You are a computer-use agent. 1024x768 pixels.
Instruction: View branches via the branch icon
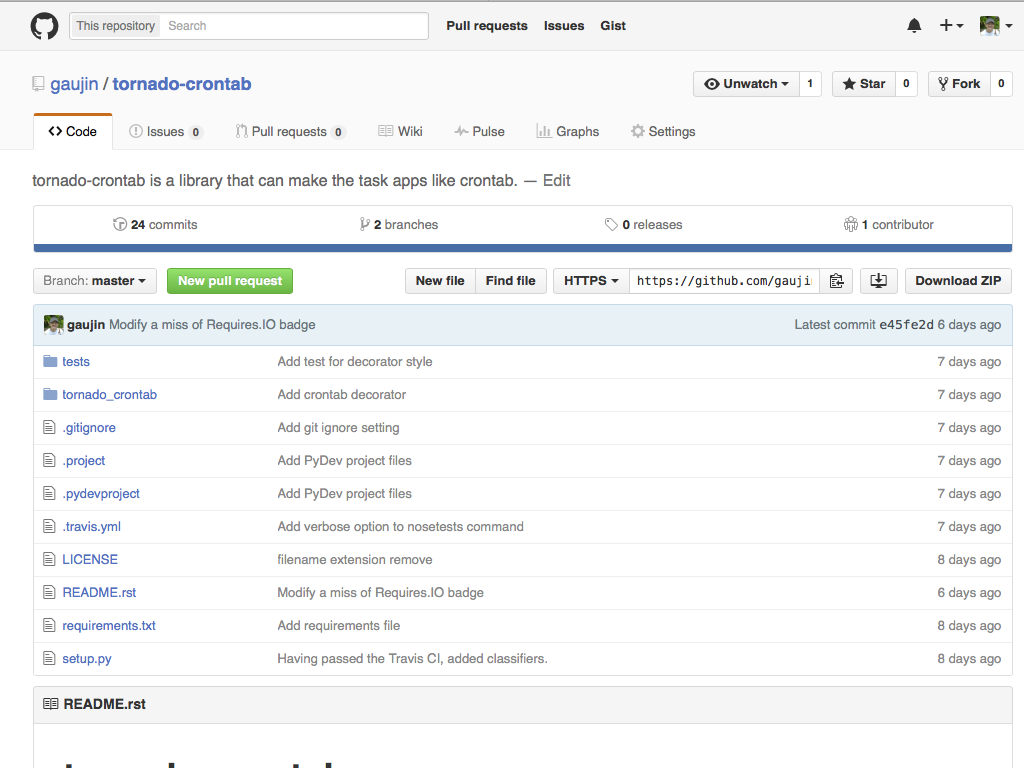tap(366, 224)
